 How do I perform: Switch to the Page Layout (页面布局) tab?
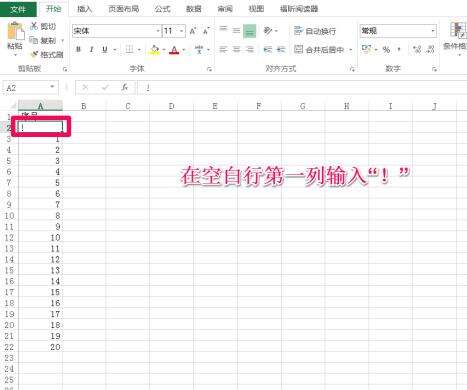pos(124,9)
